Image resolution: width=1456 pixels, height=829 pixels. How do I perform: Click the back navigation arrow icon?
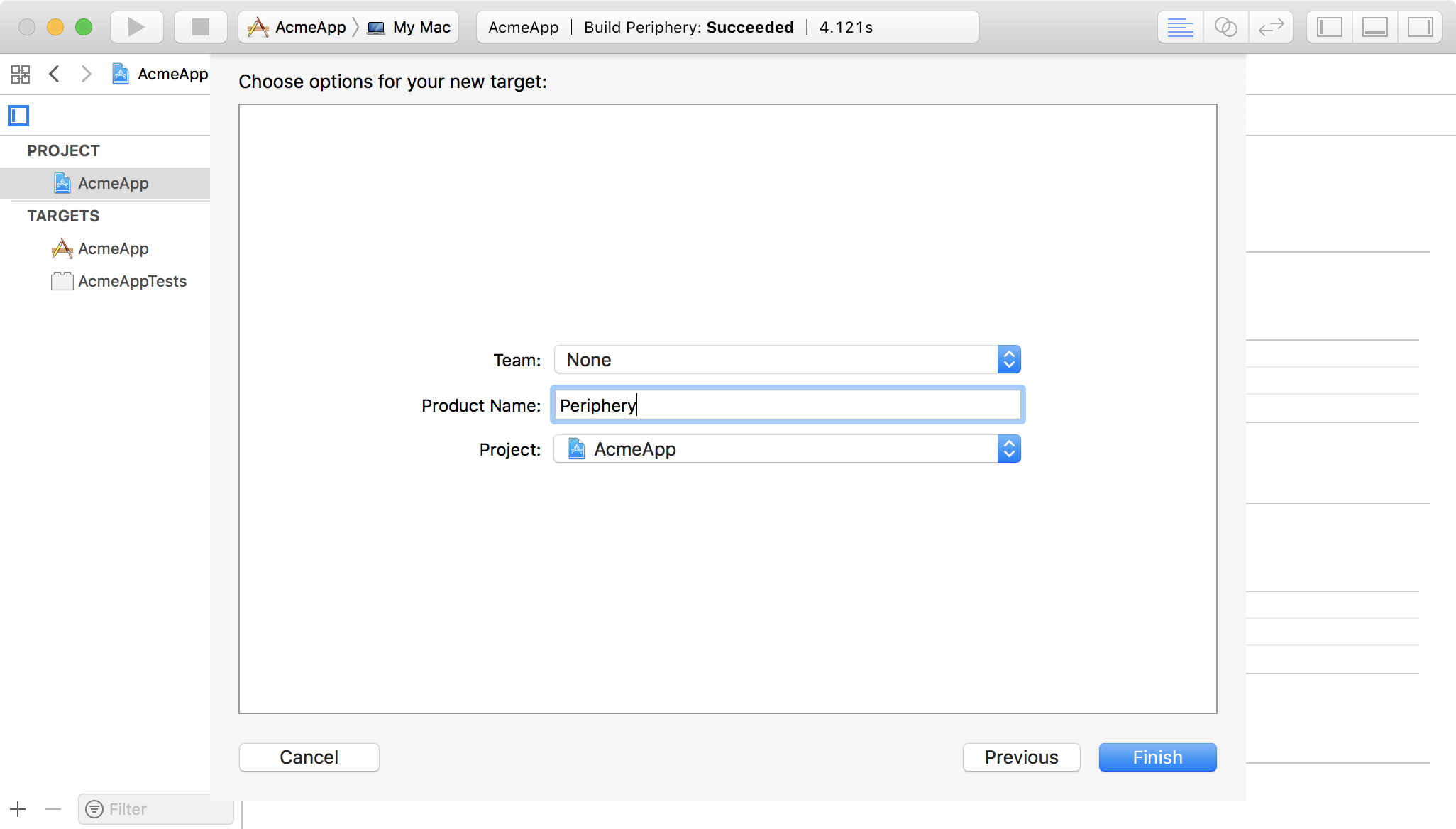coord(55,74)
